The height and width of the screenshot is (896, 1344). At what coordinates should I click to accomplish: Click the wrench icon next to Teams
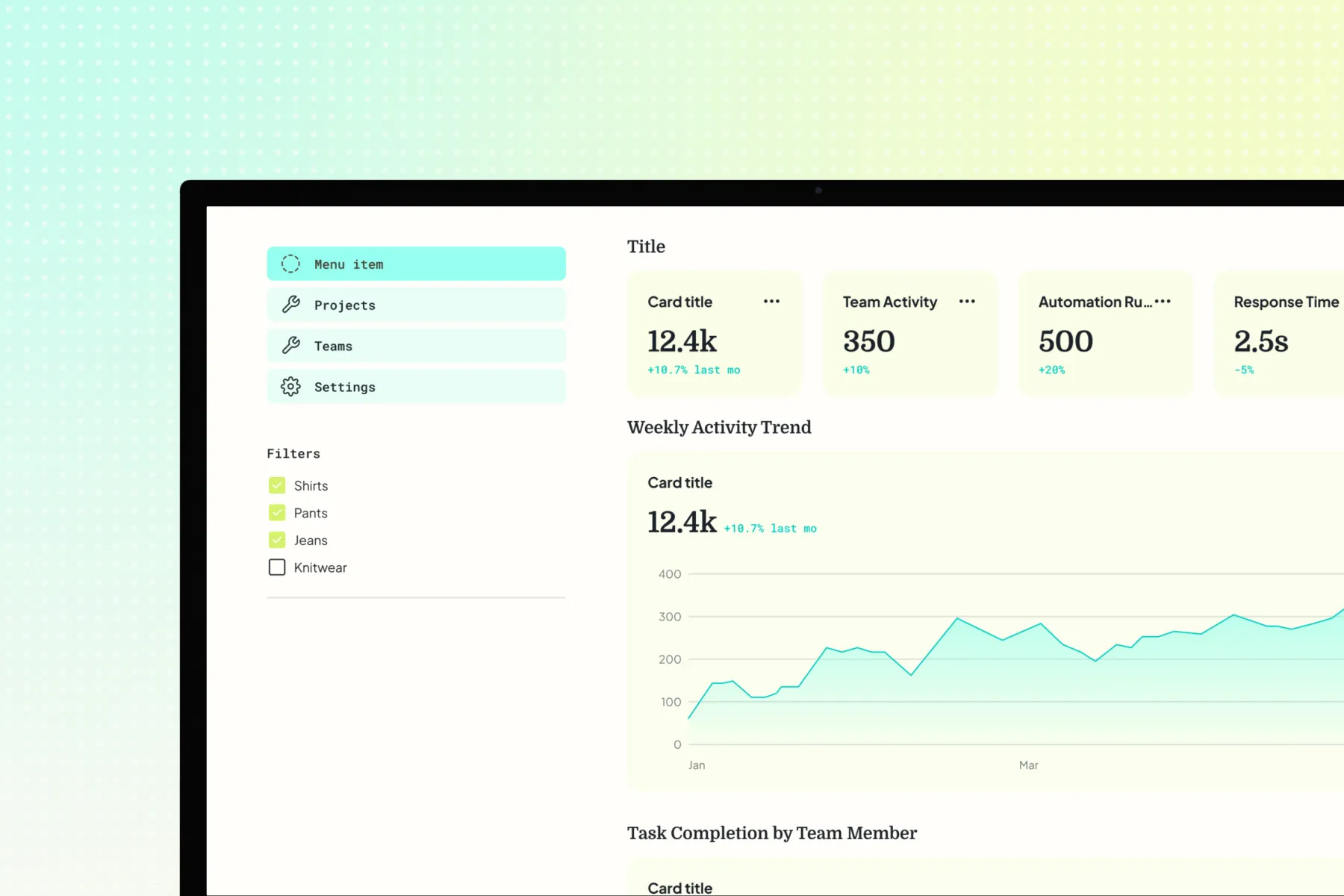click(x=290, y=346)
